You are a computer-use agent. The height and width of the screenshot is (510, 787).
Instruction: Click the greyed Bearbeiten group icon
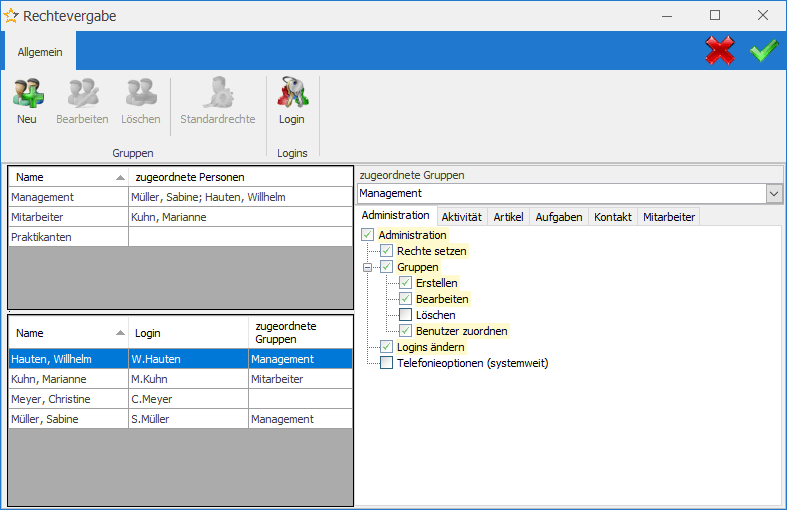(x=83, y=93)
